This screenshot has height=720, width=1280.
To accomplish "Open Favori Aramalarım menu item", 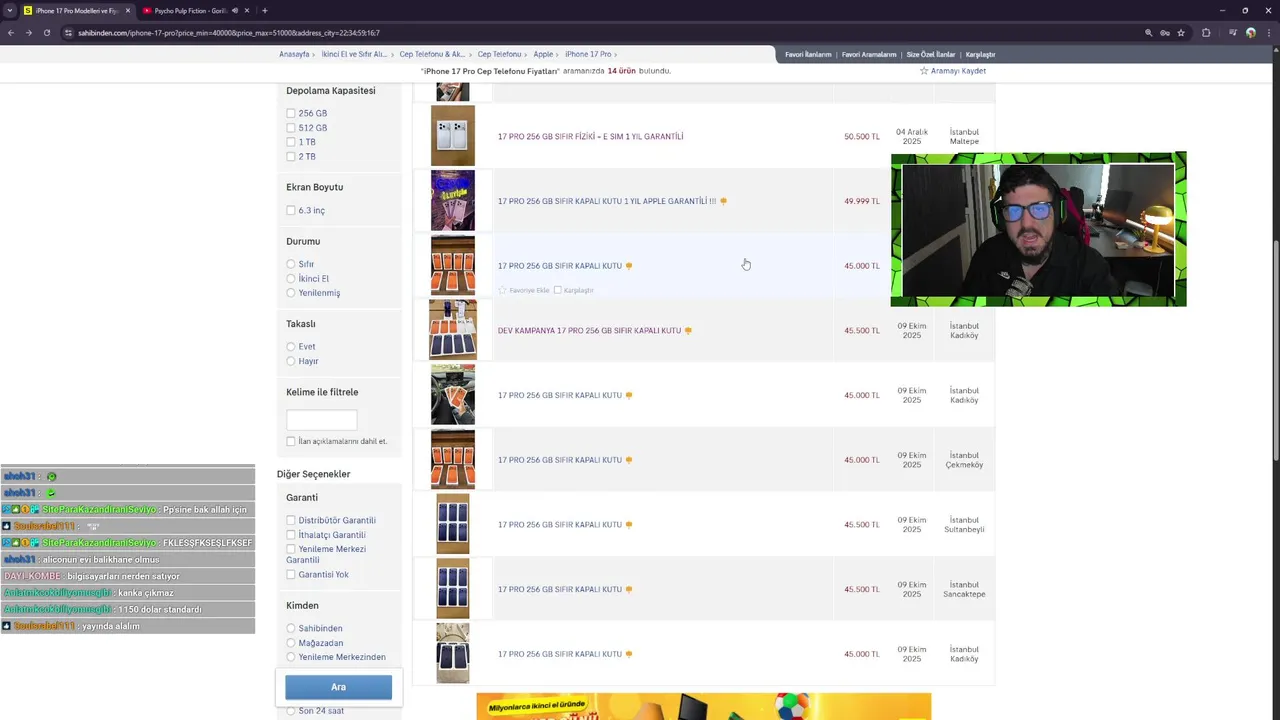I will click(x=869, y=55).
